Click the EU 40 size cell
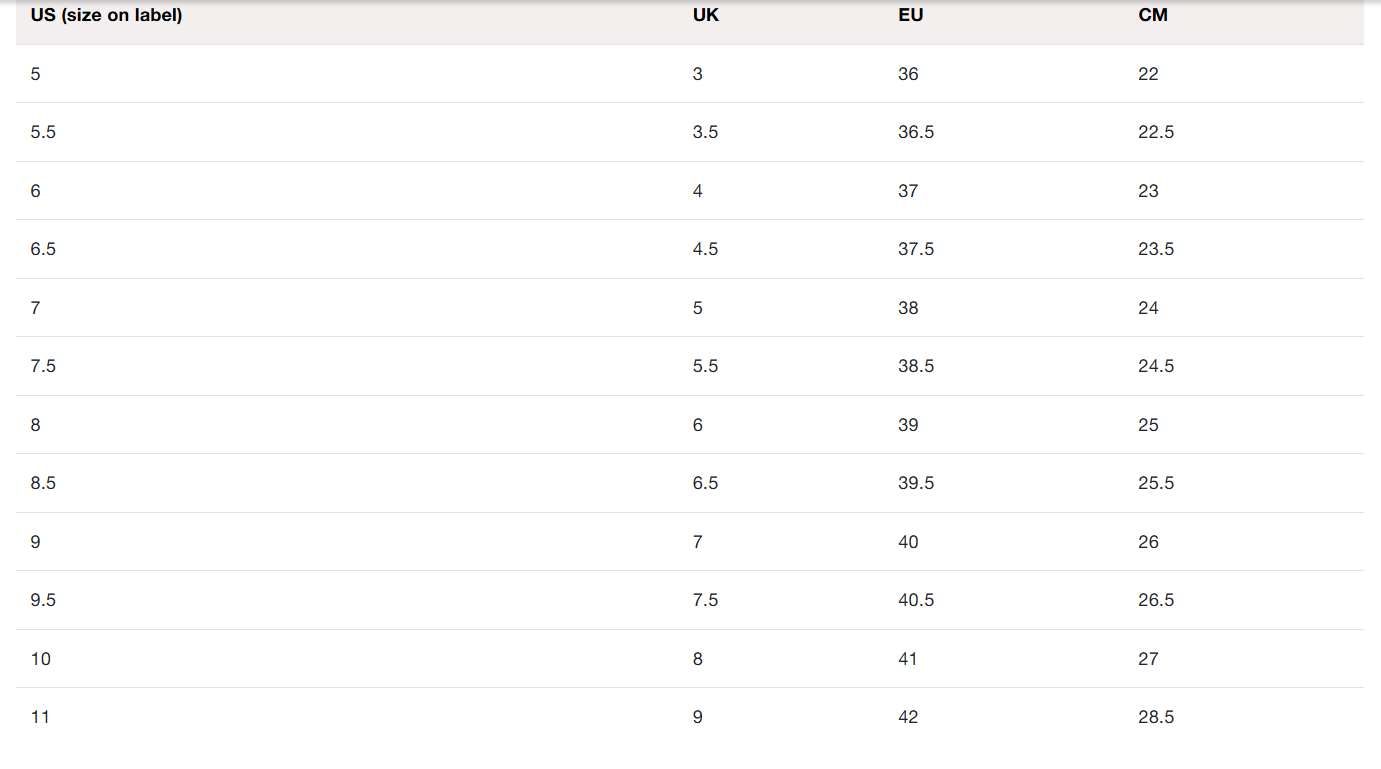Viewport: 1381px width, 769px height. 908,542
